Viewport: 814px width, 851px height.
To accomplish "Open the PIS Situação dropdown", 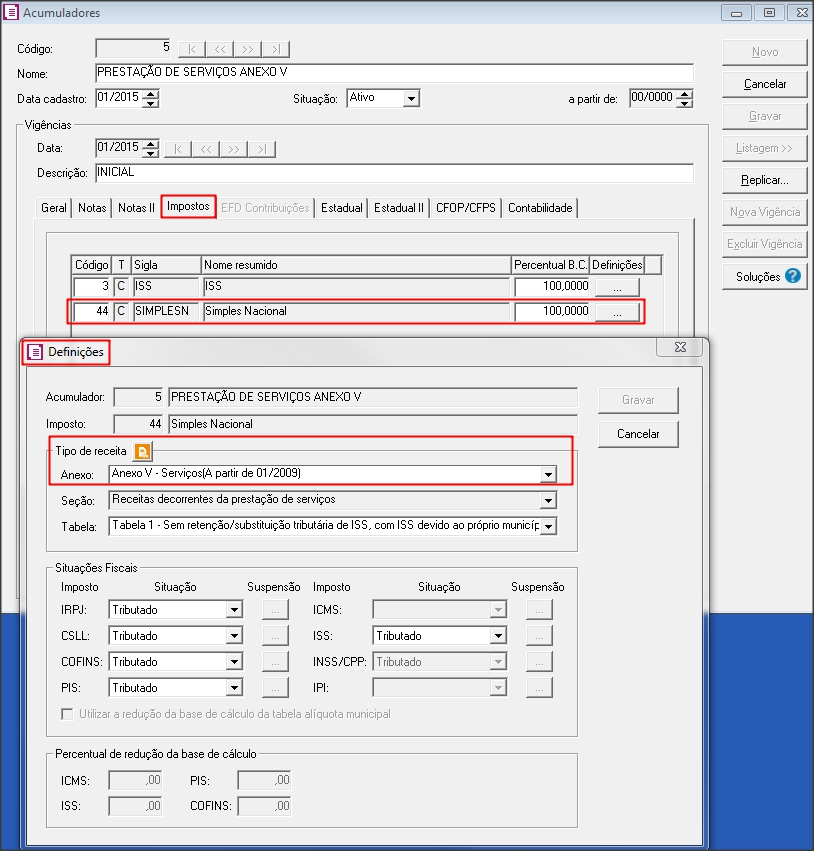I will click(234, 688).
